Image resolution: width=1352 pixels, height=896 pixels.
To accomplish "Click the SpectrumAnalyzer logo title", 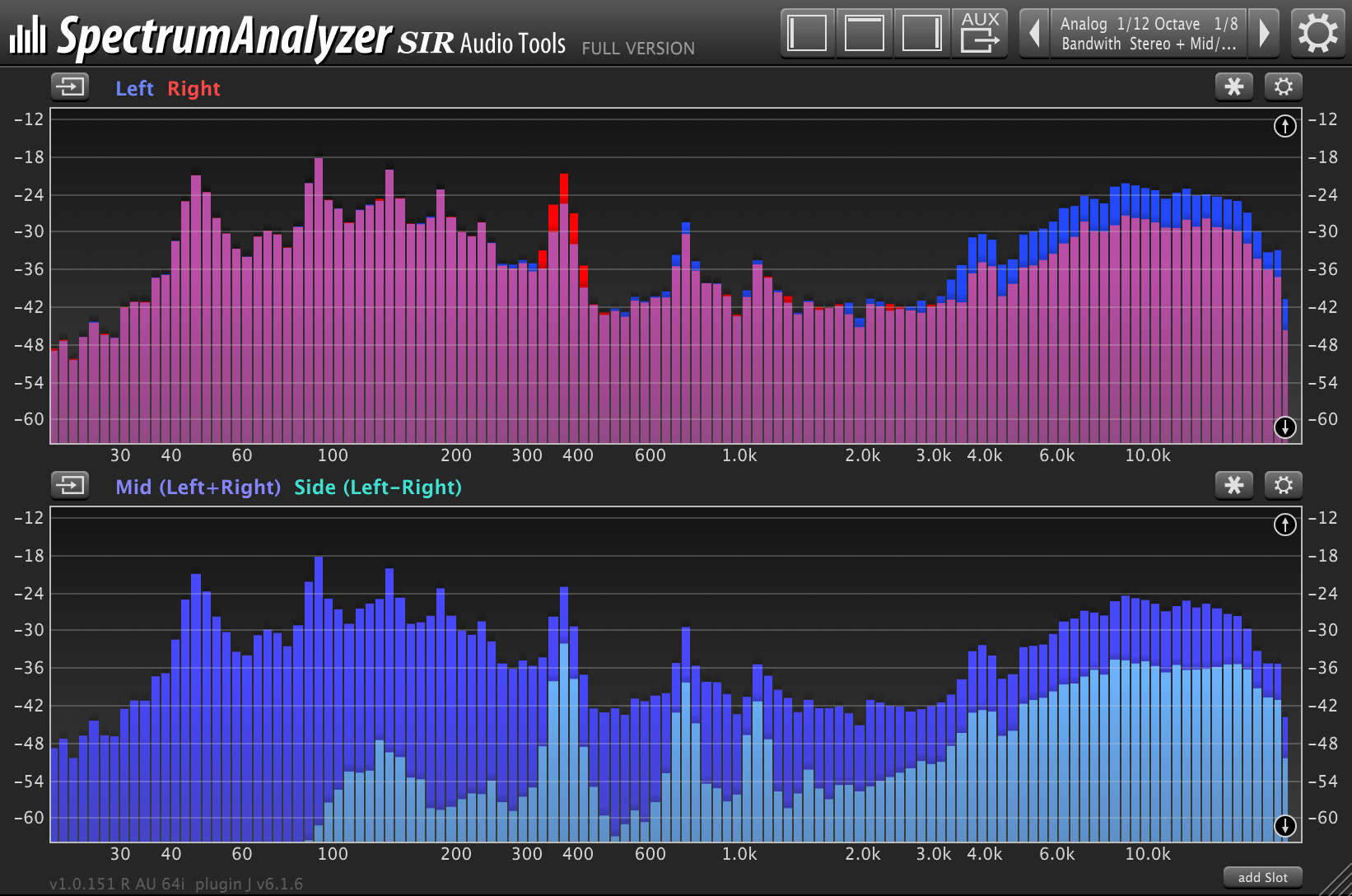I will [222, 35].
